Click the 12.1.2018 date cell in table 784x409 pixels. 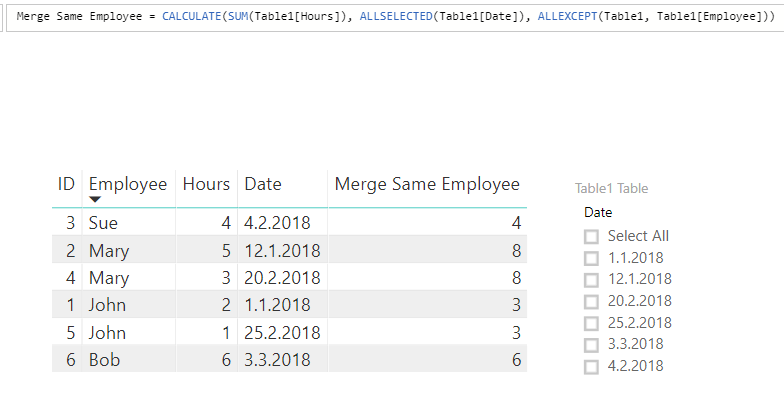click(x=282, y=251)
